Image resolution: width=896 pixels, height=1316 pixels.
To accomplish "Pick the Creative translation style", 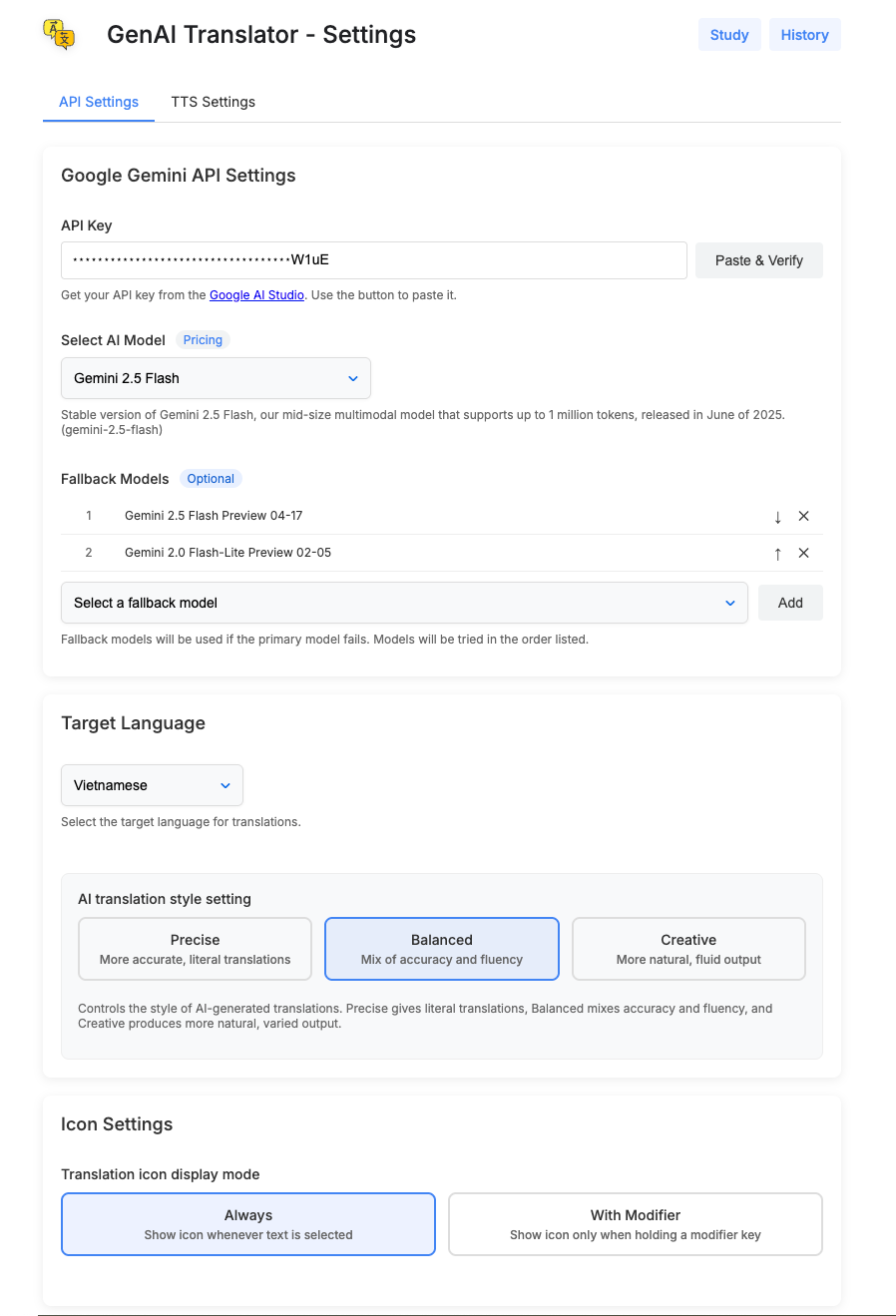I will 688,949.
